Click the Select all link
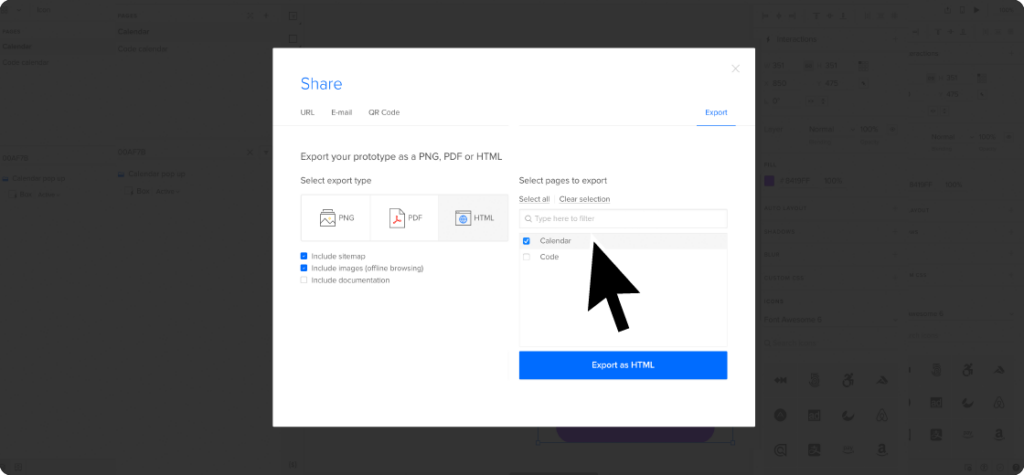This screenshot has height=475, width=1024. pyautogui.click(x=534, y=199)
